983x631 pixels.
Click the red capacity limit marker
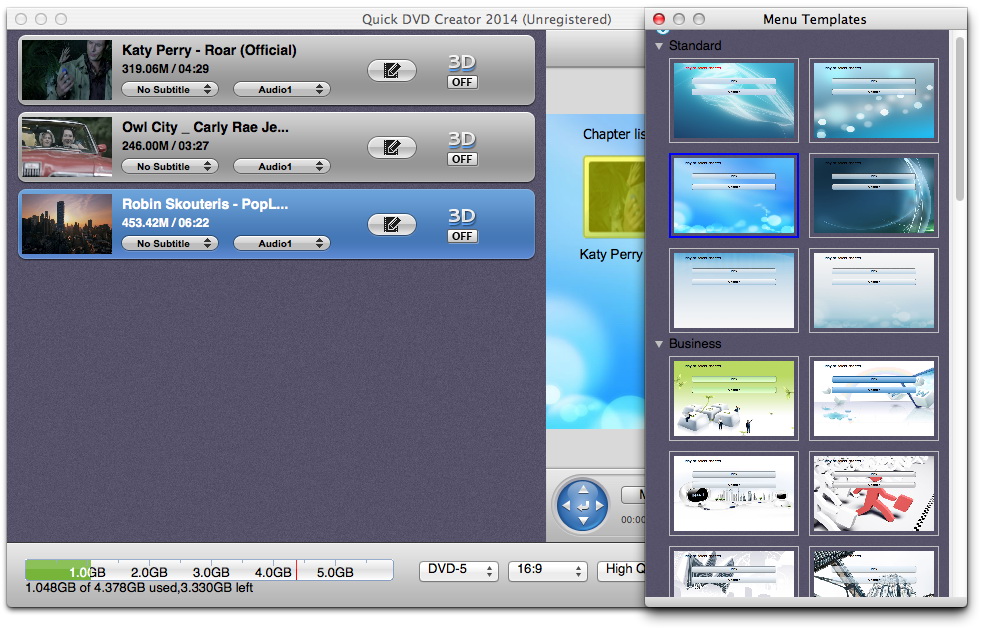[297, 570]
